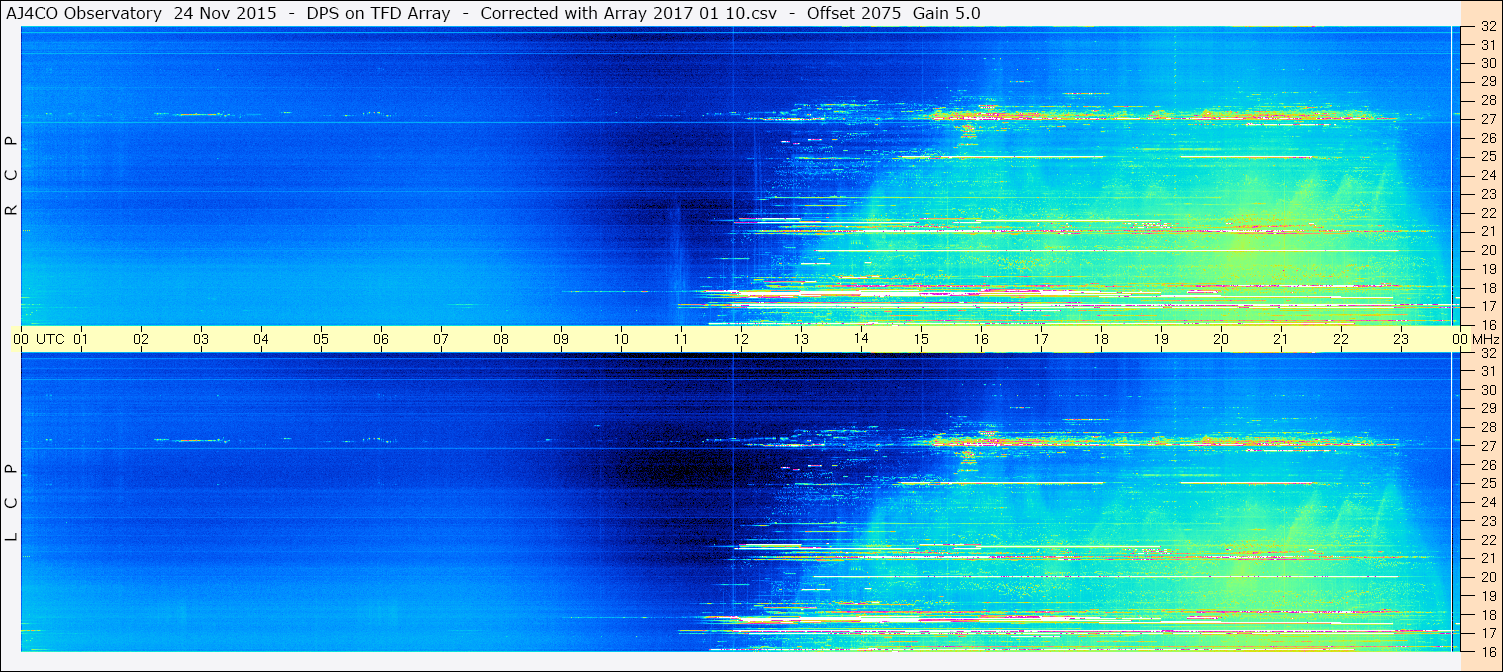Click 18 MHz on lower LCP scale
The image size is (1503, 672).
pos(1487,614)
